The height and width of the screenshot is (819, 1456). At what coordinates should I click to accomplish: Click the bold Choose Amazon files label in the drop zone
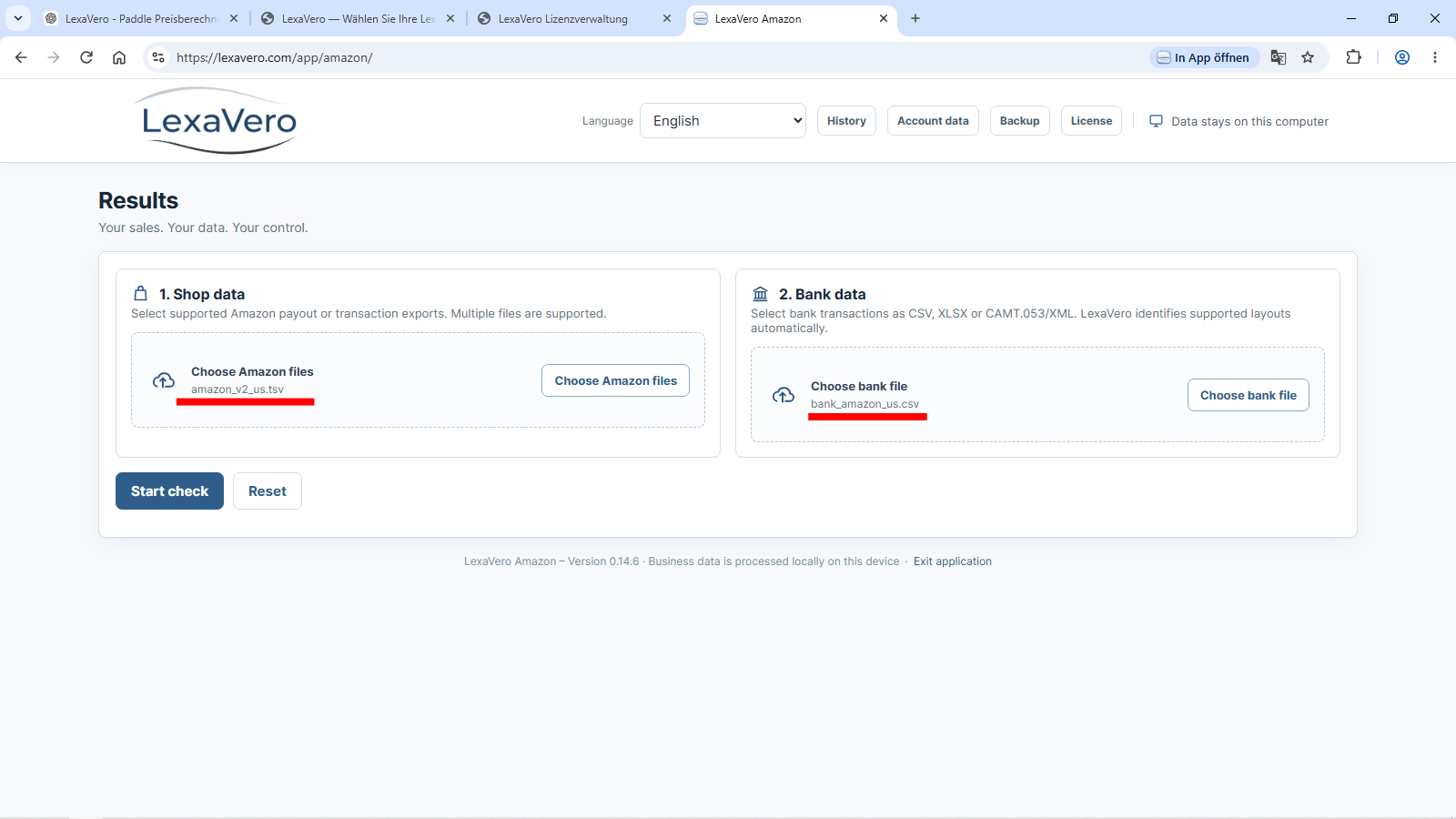tap(252, 371)
